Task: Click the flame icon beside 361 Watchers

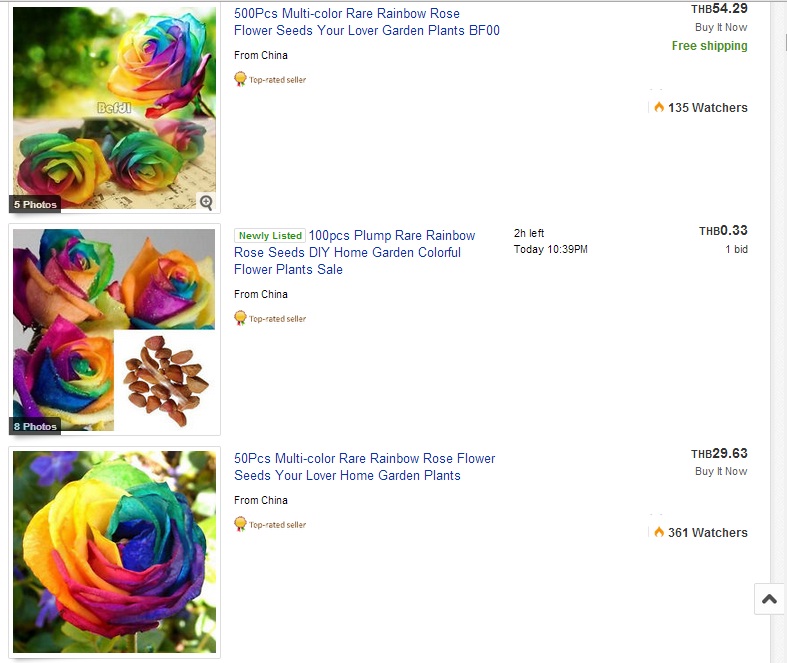Action: point(659,532)
